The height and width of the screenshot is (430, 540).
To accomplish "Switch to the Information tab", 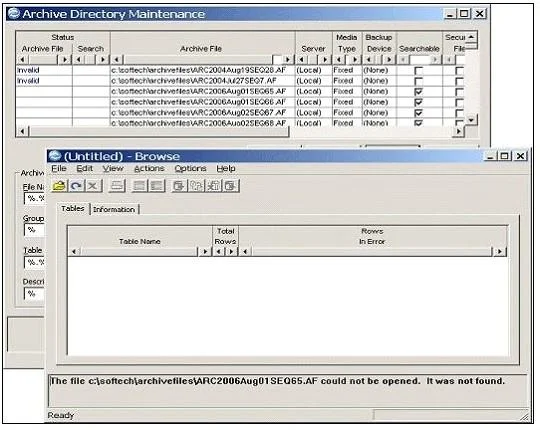I will [x=114, y=209].
